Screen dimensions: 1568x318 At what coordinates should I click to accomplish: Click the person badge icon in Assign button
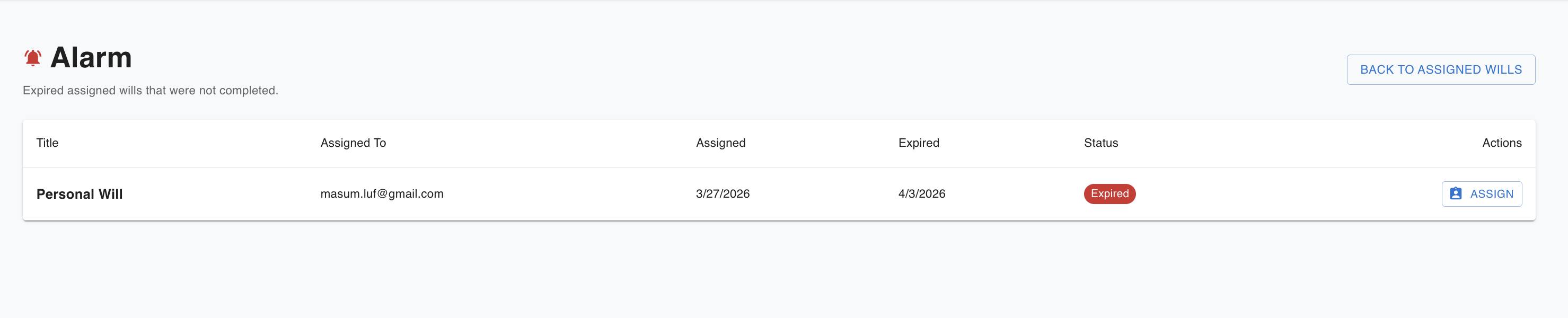click(x=1456, y=194)
